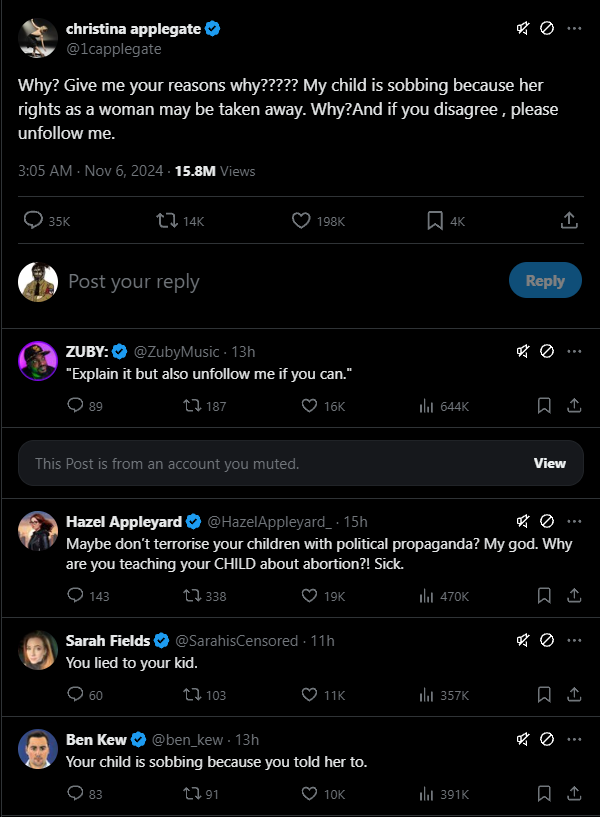This screenshot has width=600, height=817.
Task: Reply to christina applegate's main post
Action: (33, 221)
